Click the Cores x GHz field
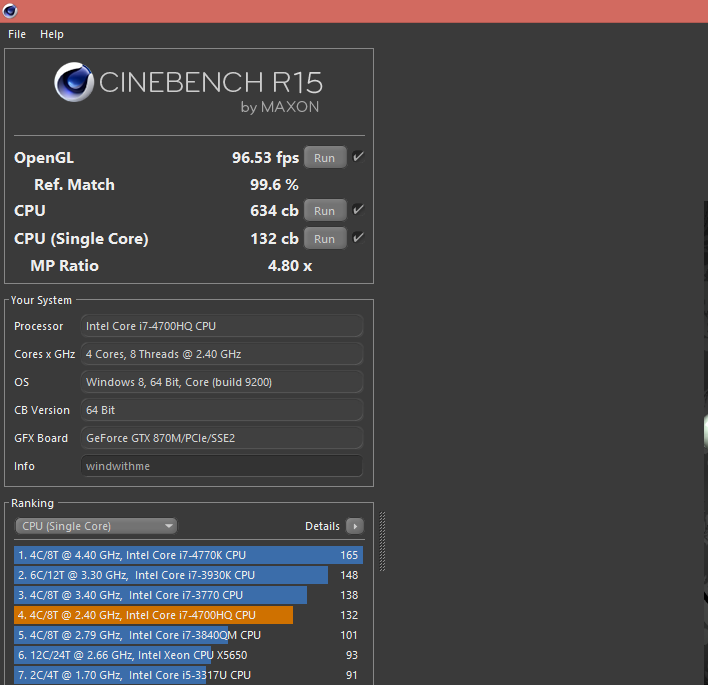Screen dimensions: 708x685 (x=222, y=354)
